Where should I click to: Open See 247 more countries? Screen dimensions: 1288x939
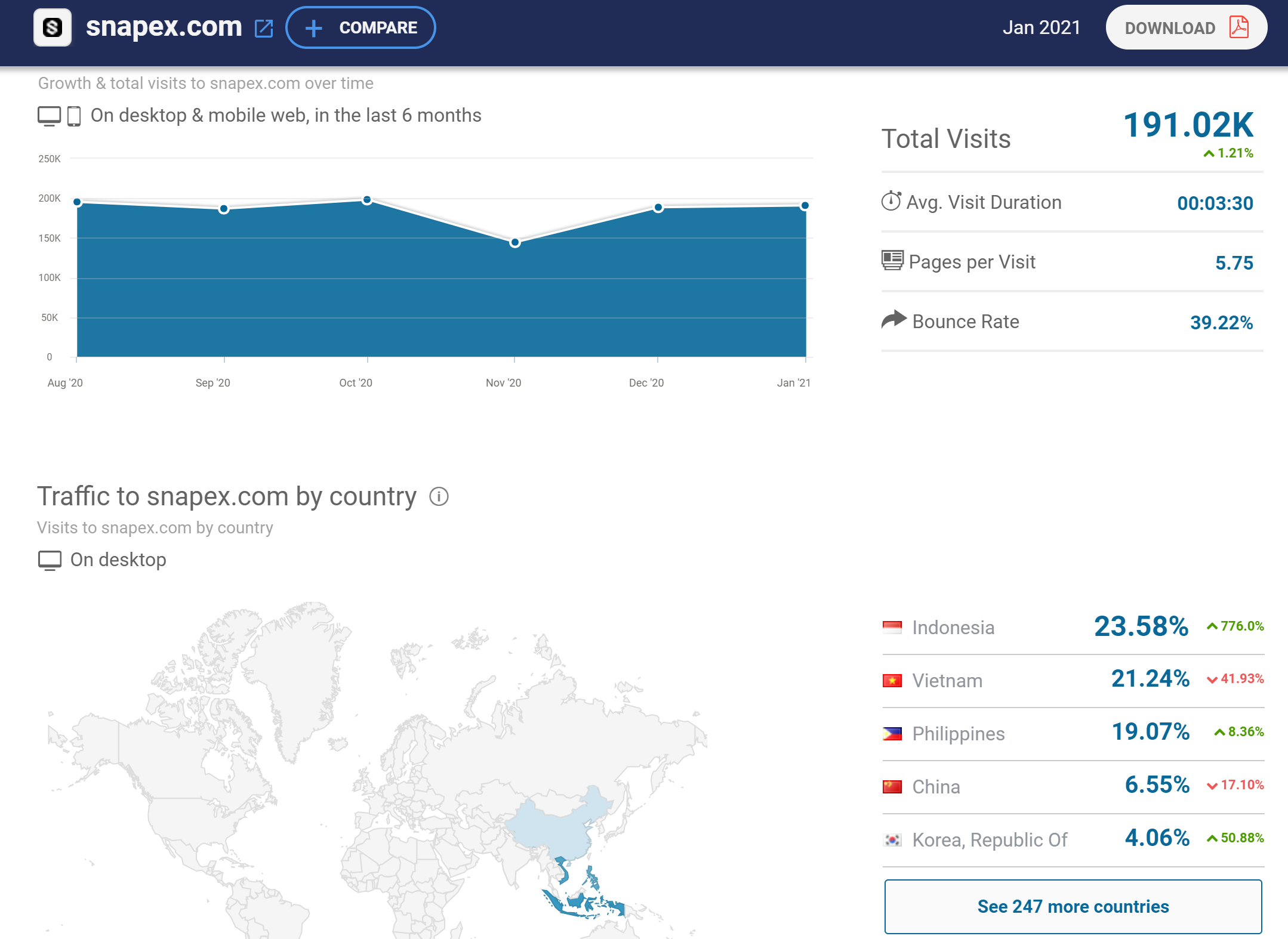(1073, 906)
